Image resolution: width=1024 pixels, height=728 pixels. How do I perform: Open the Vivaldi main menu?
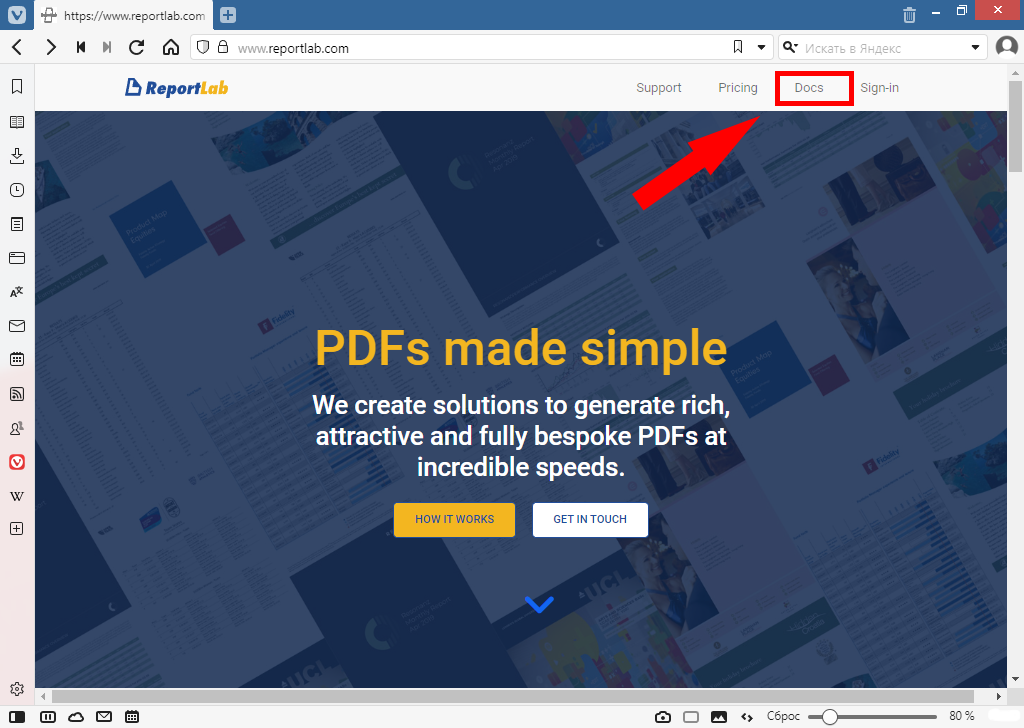pos(17,15)
